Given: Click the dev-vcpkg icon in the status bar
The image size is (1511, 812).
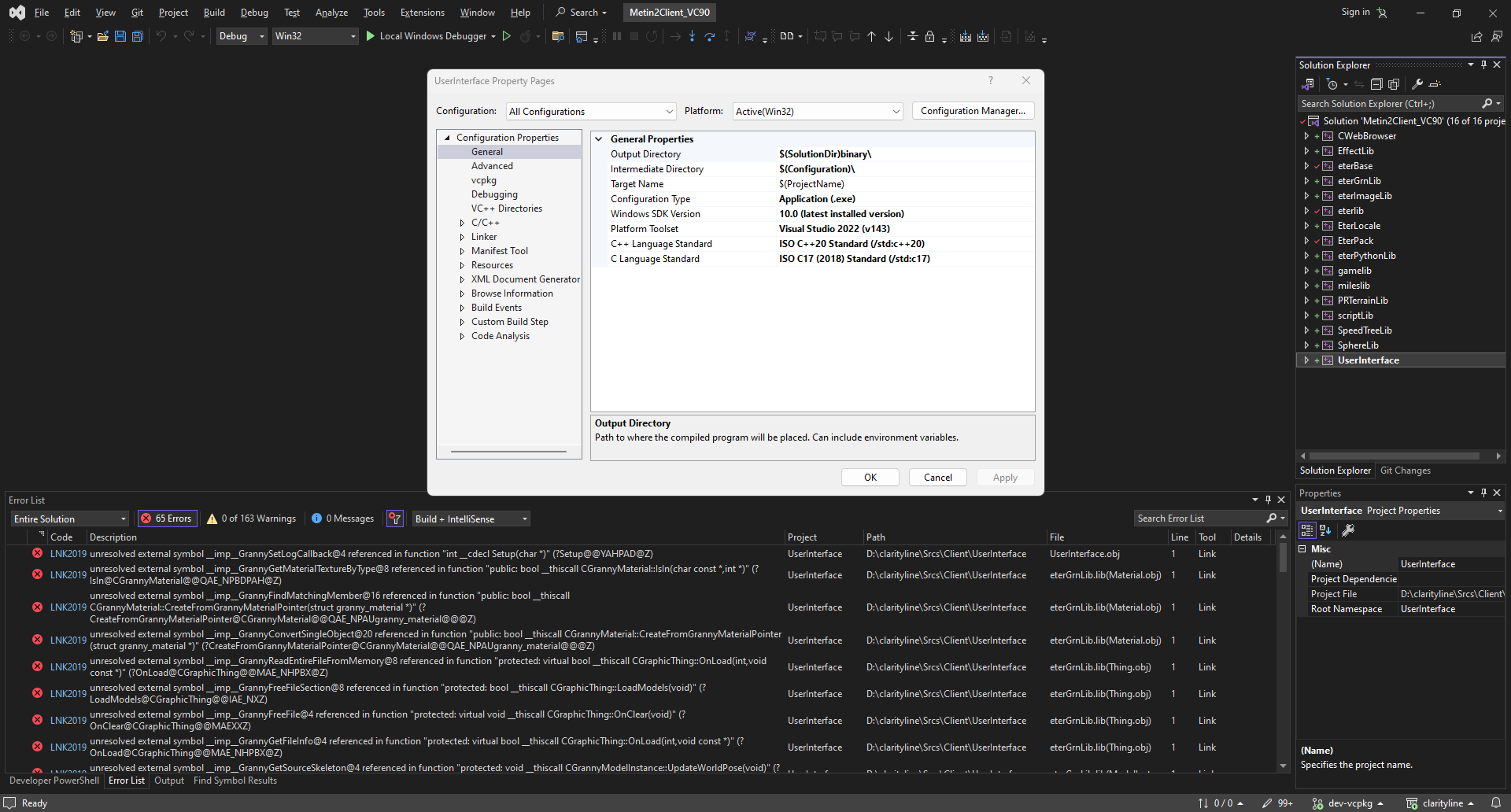Looking at the screenshot, I should tap(1317, 803).
